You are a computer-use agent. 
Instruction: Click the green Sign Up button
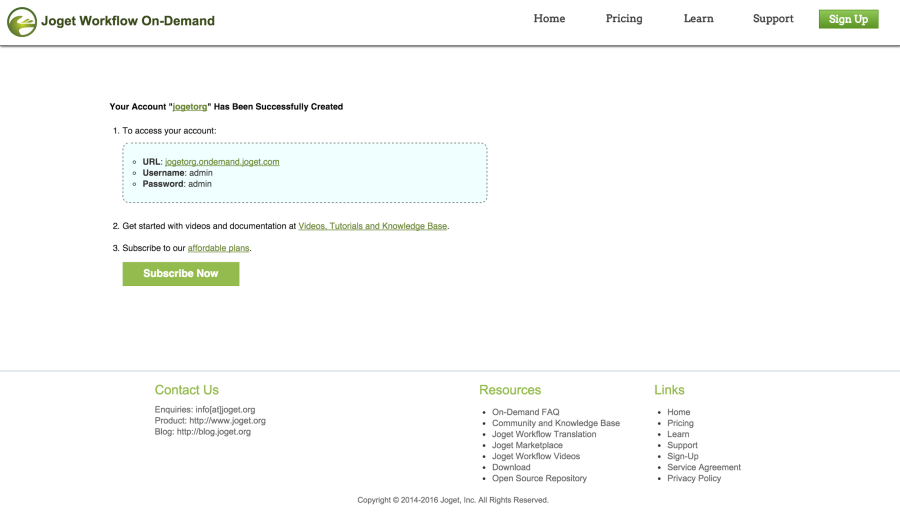[x=848, y=19]
